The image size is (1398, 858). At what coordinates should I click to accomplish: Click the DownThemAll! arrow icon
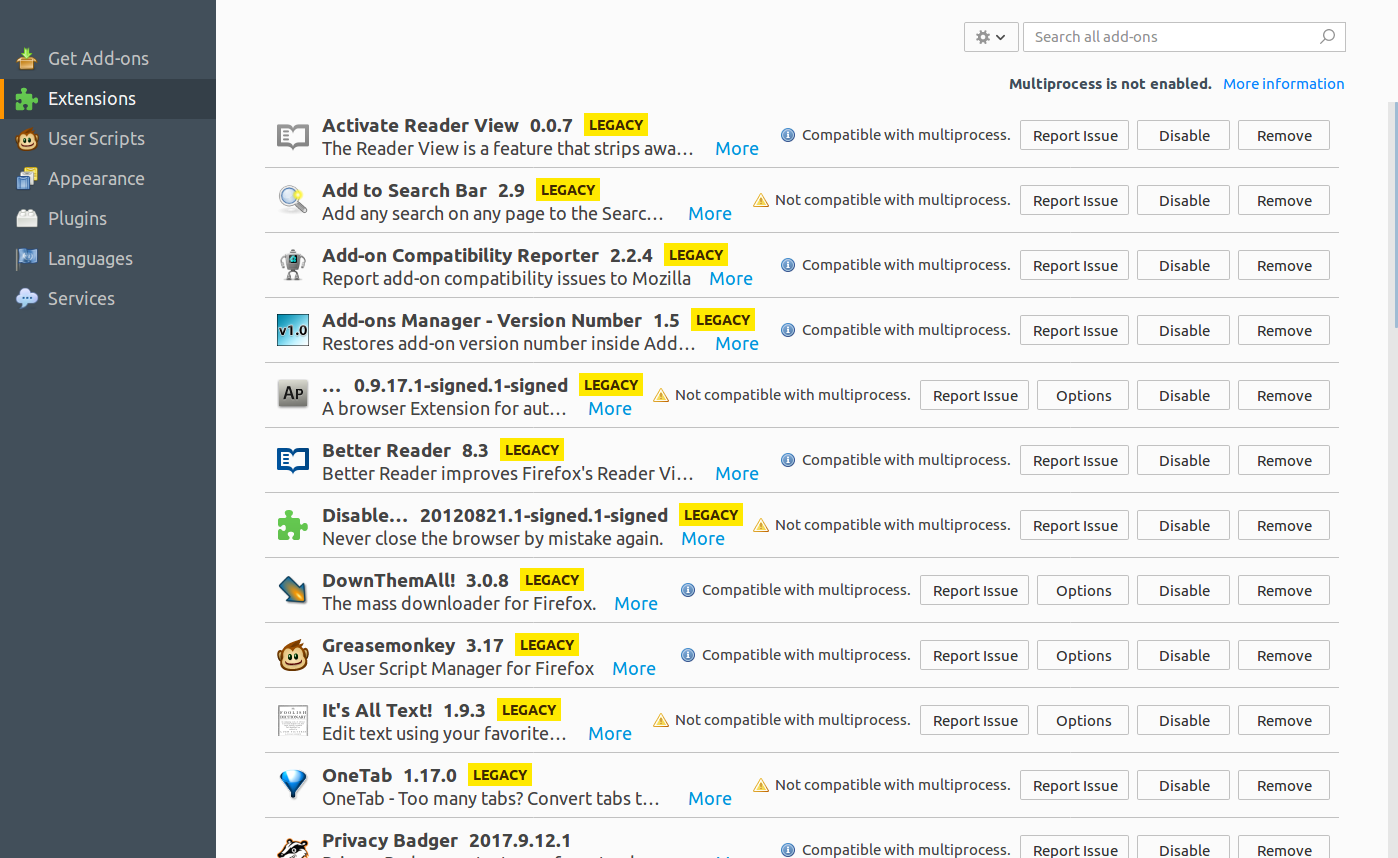point(293,590)
